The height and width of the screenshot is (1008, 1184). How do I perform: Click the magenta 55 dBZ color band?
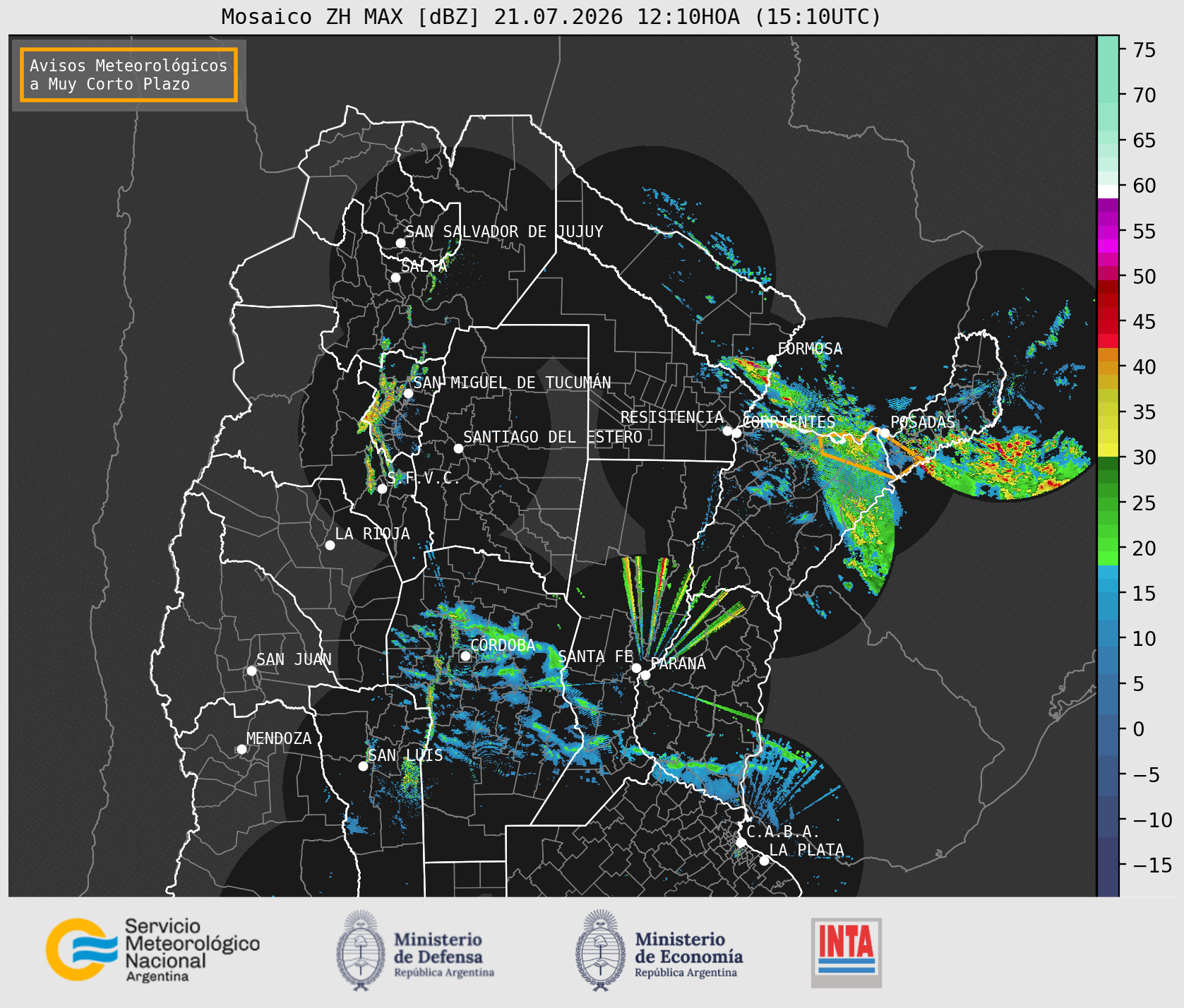pos(1108,232)
